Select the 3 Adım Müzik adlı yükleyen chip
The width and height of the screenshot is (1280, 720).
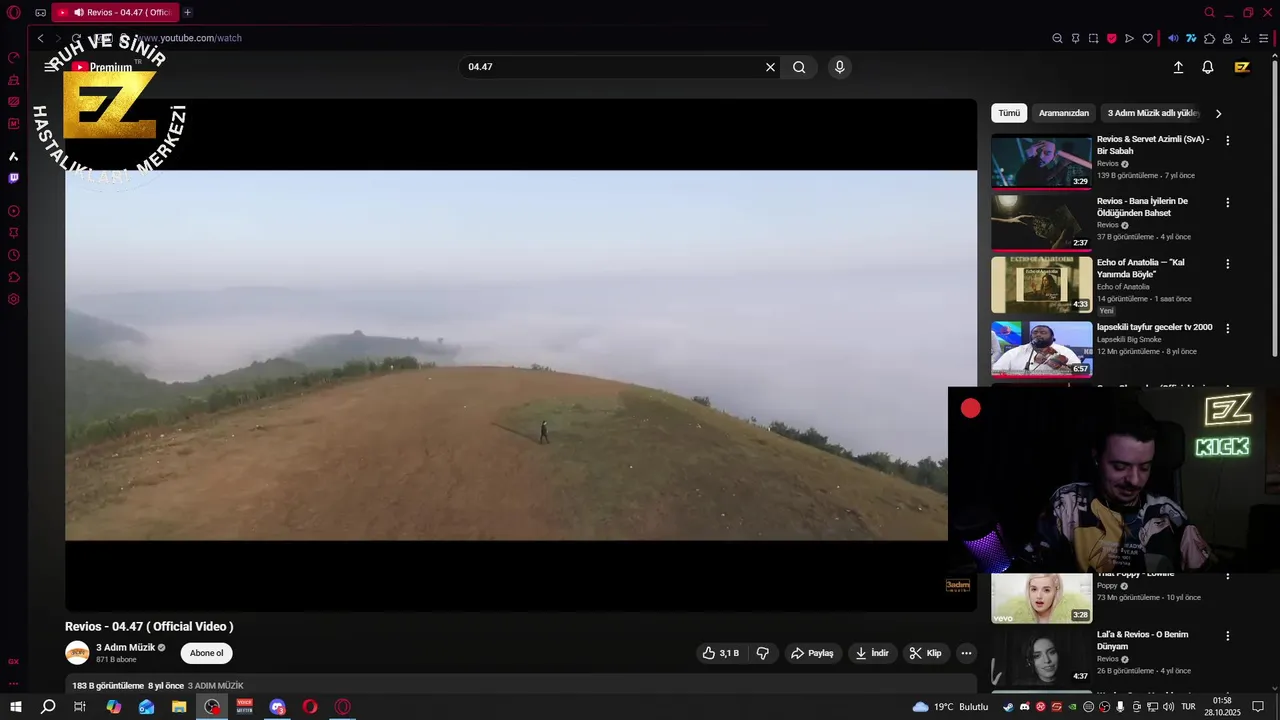click(1152, 113)
